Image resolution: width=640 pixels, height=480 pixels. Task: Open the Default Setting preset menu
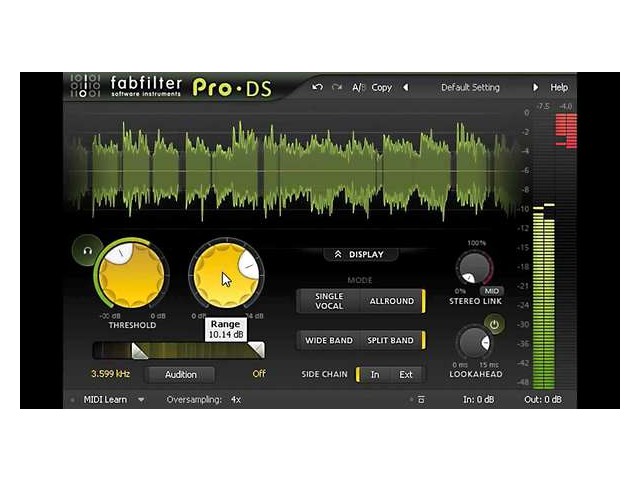click(x=470, y=87)
